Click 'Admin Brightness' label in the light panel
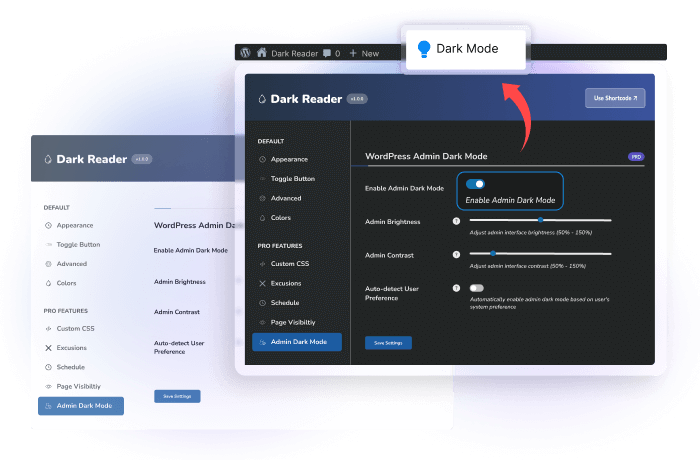700x460 pixels. tap(180, 282)
